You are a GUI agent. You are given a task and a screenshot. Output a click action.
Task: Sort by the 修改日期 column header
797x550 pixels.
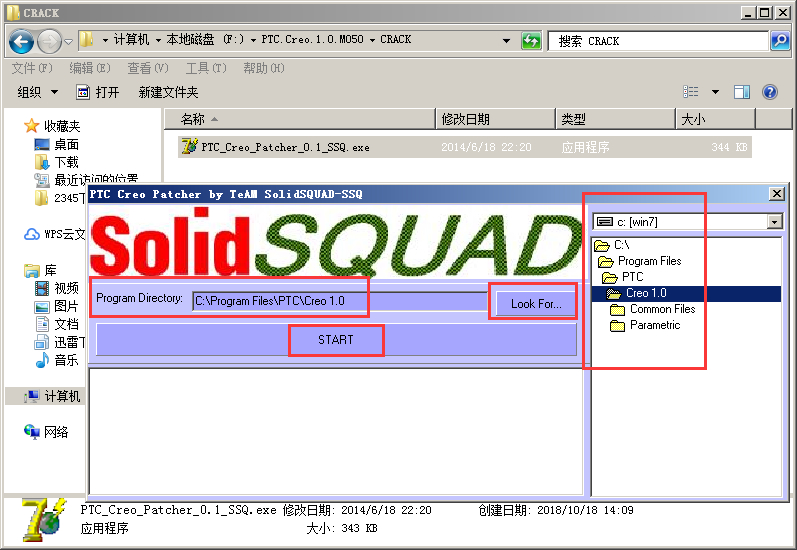point(496,119)
